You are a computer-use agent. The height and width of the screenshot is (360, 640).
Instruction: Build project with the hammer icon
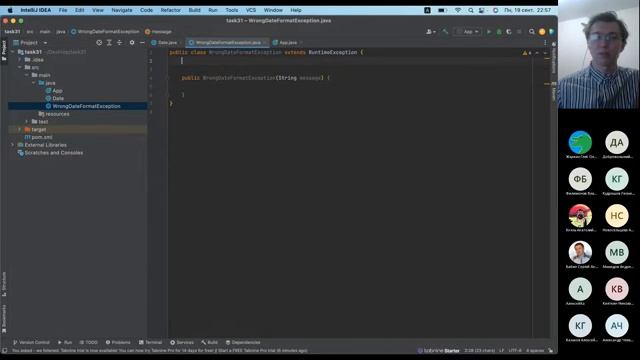point(445,31)
